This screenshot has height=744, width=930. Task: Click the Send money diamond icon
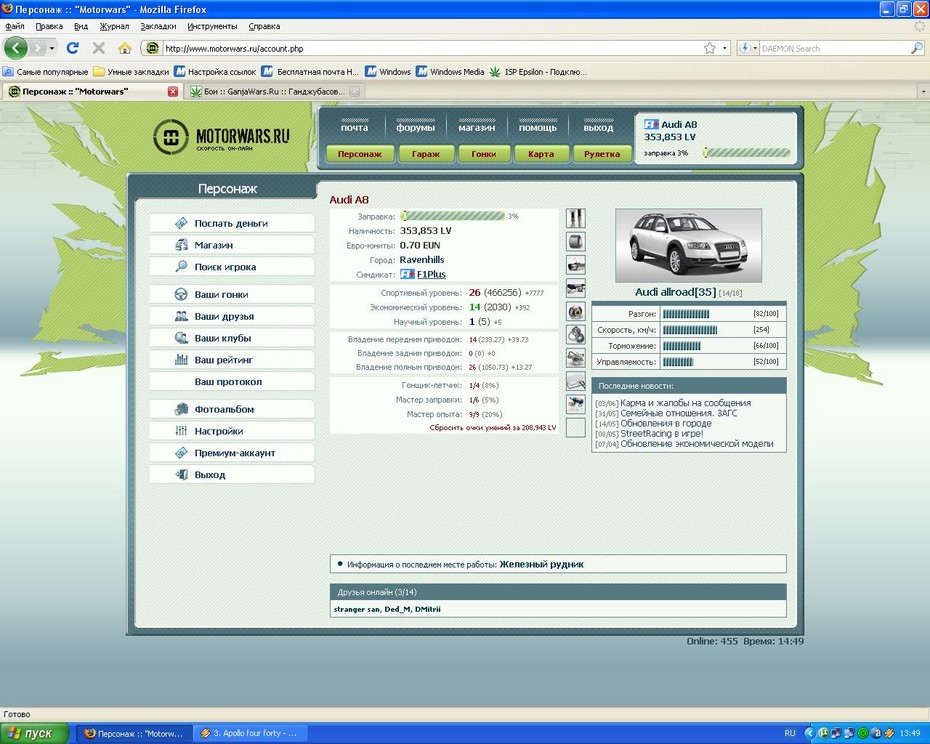[x=181, y=223]
